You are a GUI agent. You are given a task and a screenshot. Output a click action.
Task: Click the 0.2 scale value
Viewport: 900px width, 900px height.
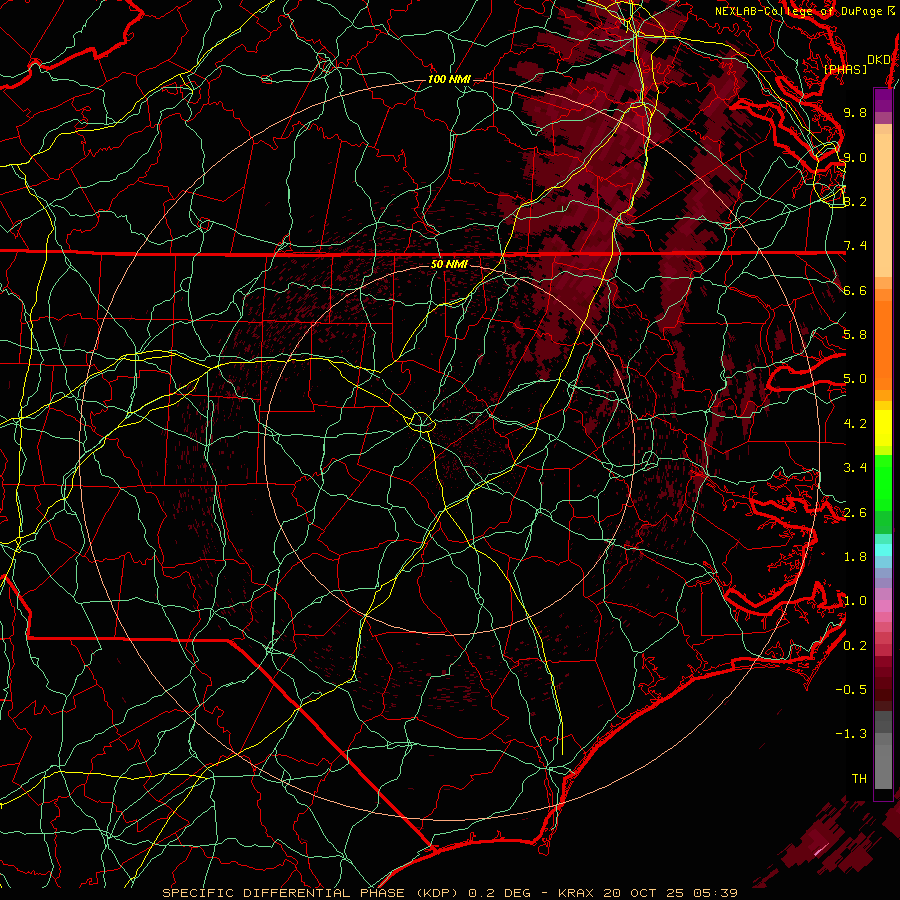(855, 646)
